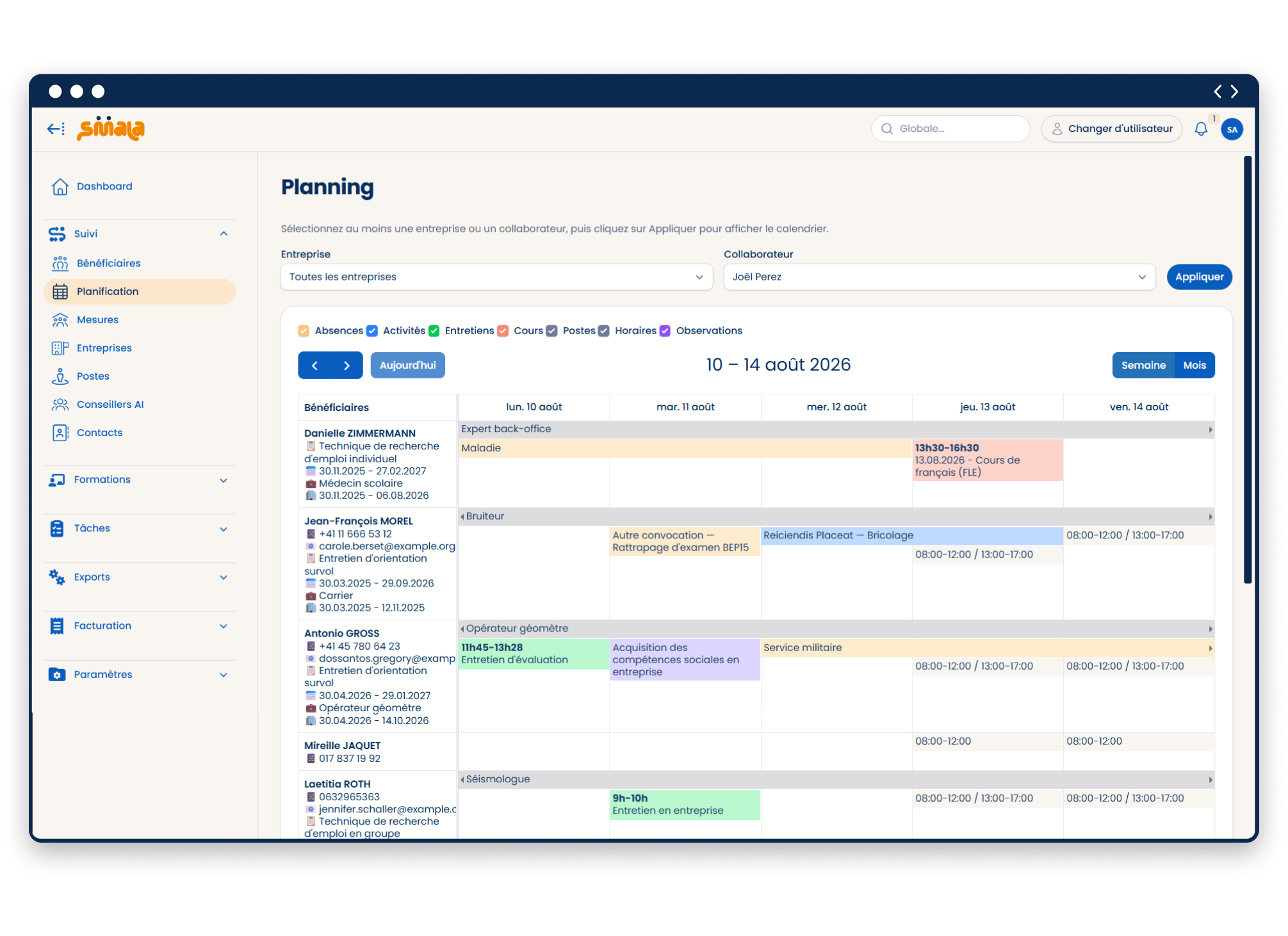Click the Appliquer button
This screenshot has width=1288, height=936.
pyautogui.click(x=1199, y=277)
